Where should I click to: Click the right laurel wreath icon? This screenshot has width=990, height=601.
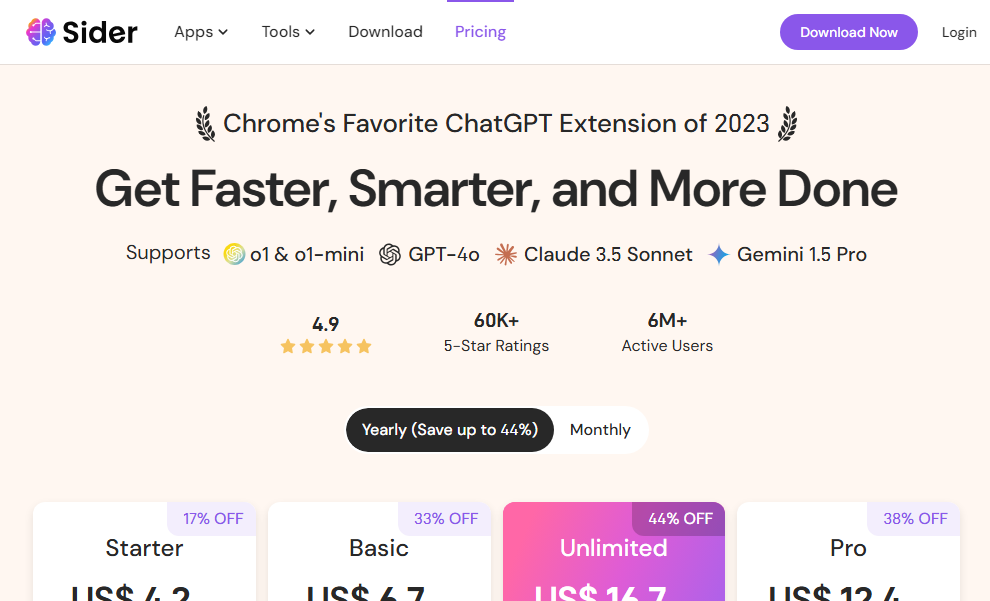tap(787, 124)
